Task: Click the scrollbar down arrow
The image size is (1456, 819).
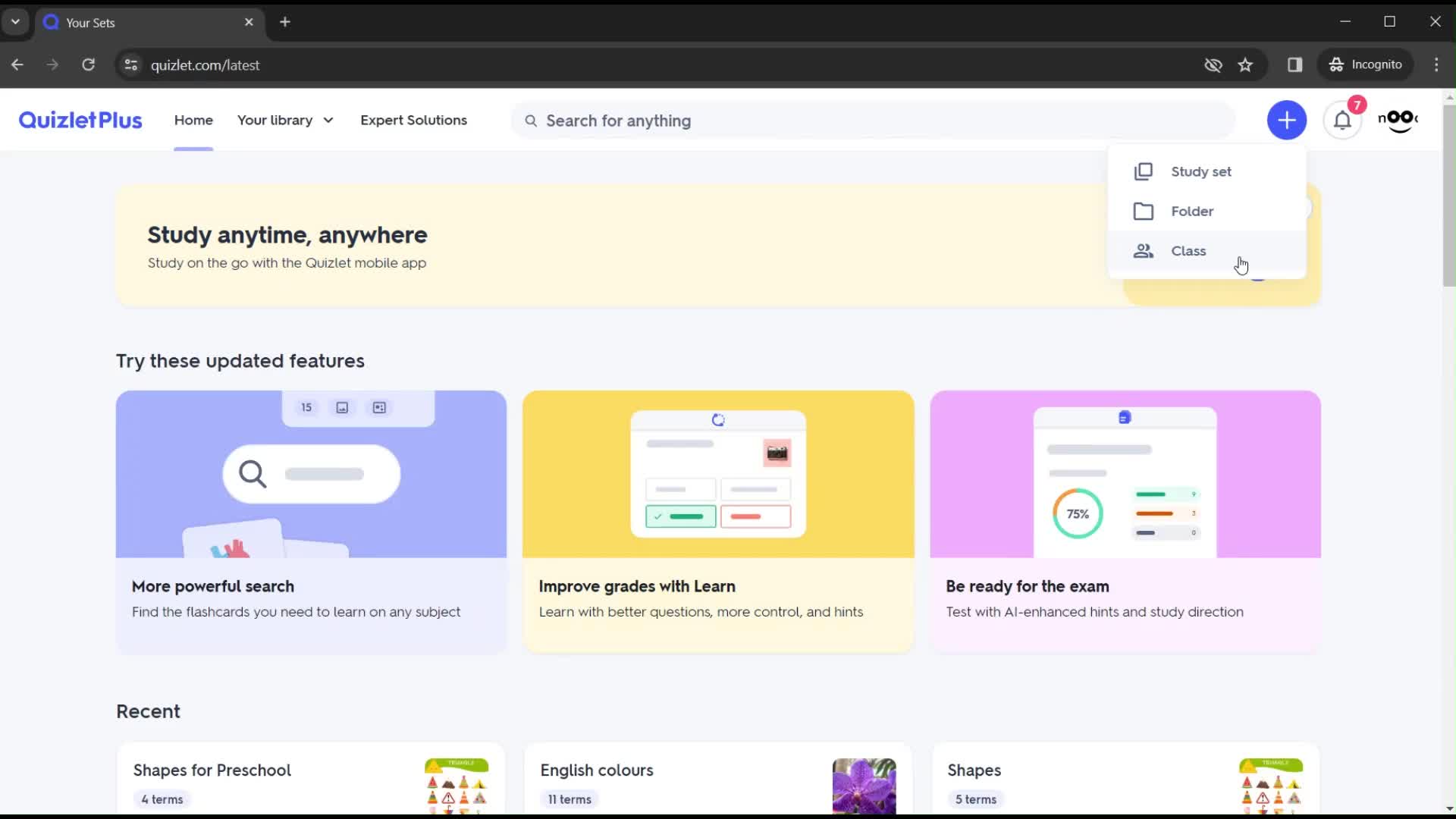Action: pyautogui.click(x=1449, y=808)
